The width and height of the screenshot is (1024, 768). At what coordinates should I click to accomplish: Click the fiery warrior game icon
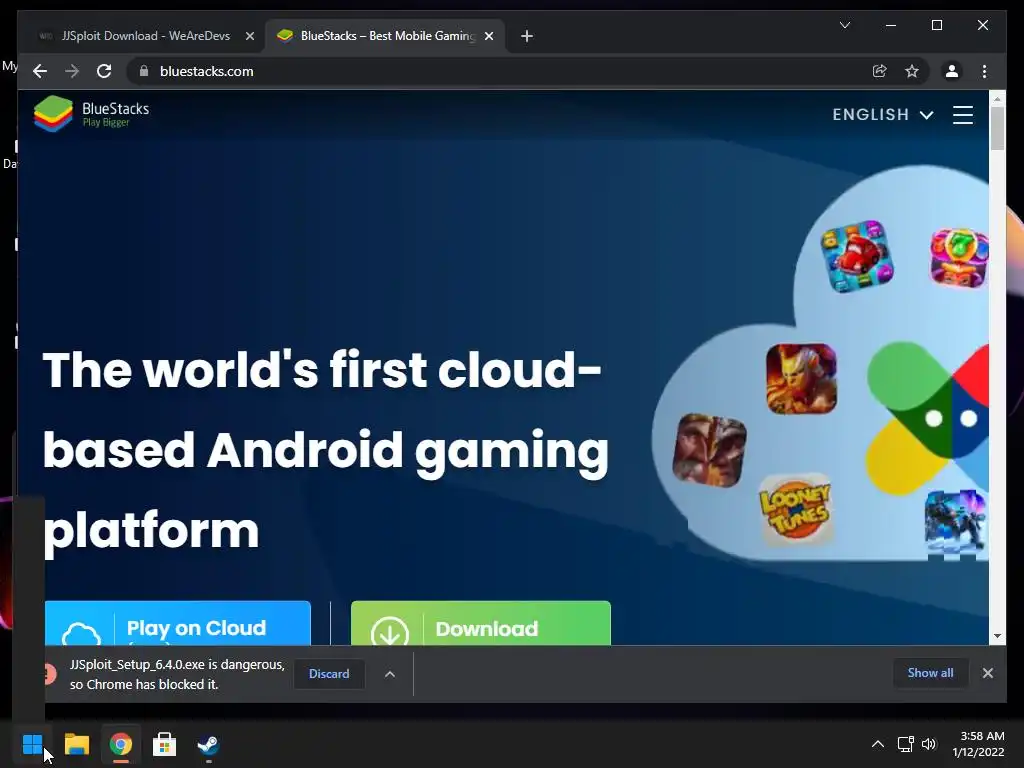tap(801, 379)
